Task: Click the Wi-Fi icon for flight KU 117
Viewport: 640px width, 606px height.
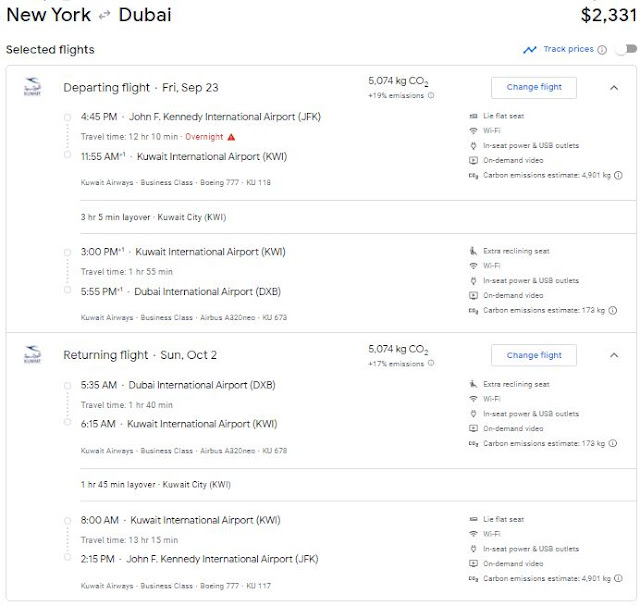Action: click(473, 534)
